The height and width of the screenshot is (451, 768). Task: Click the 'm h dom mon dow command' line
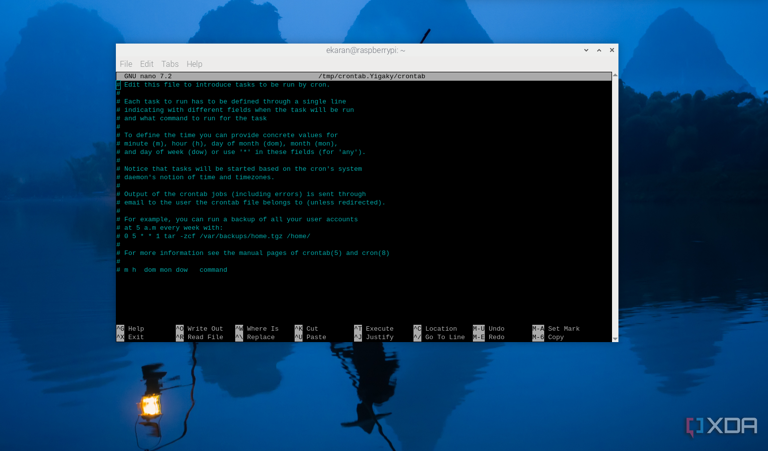[172, 270]
